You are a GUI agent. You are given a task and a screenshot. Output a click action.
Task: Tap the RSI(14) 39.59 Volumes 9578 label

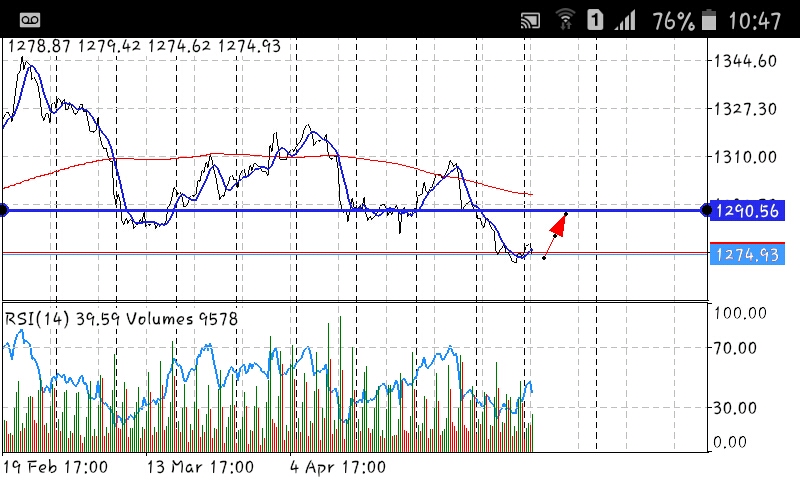pos(121,319)
